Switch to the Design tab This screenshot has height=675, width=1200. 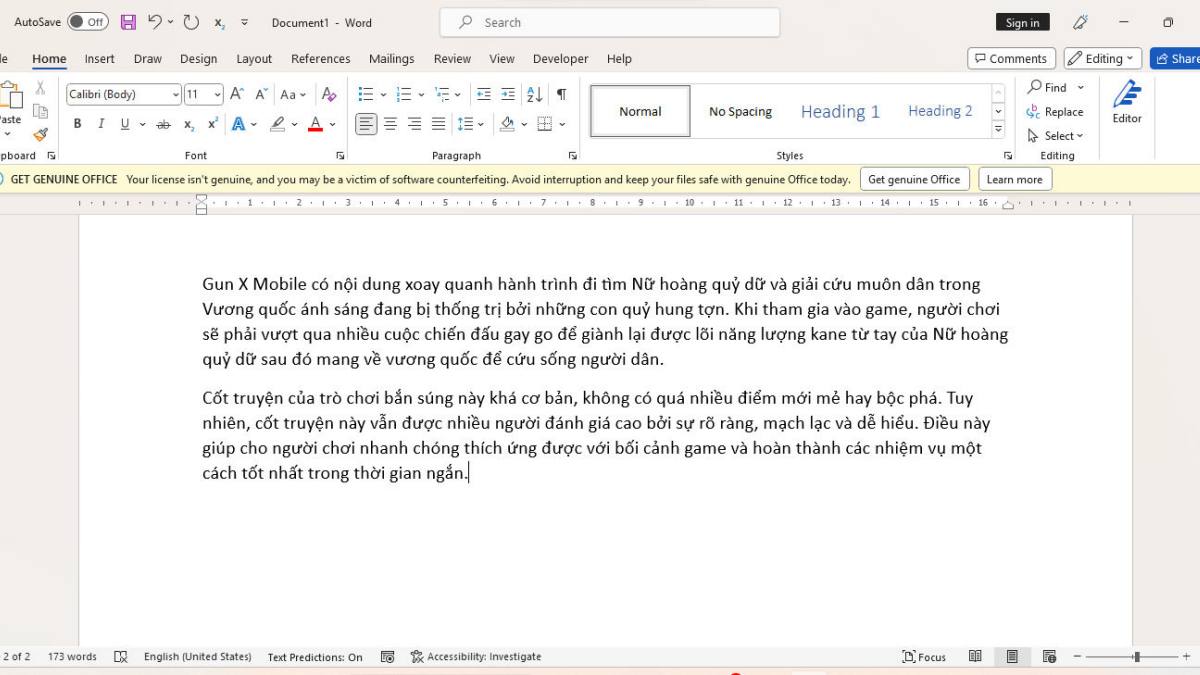click(198, 59)
